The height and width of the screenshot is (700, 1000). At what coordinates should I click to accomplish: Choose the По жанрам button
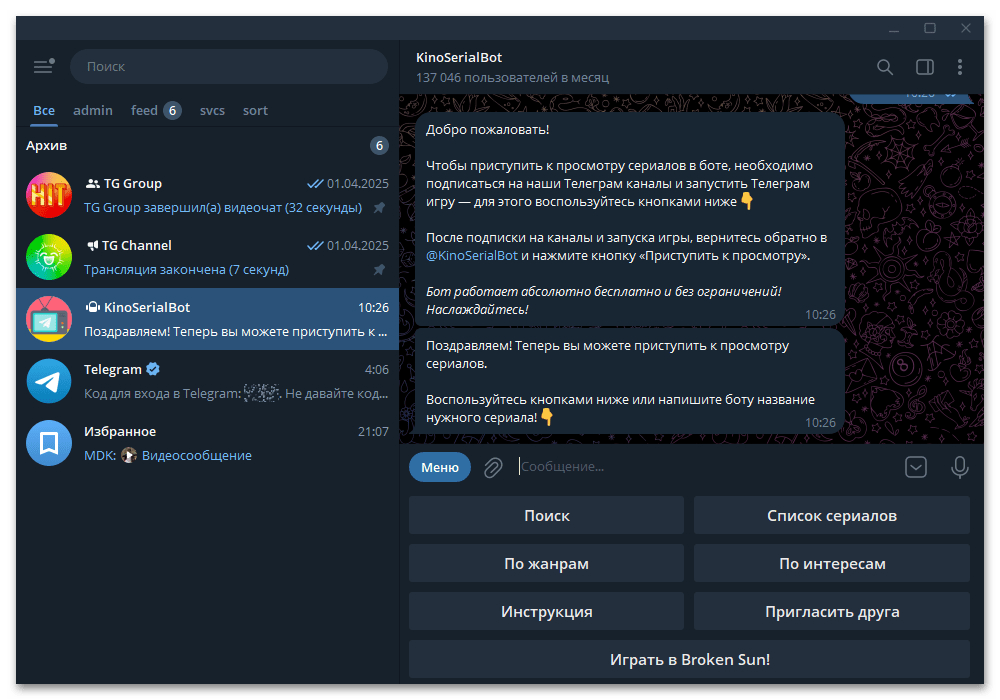[547, 564]
